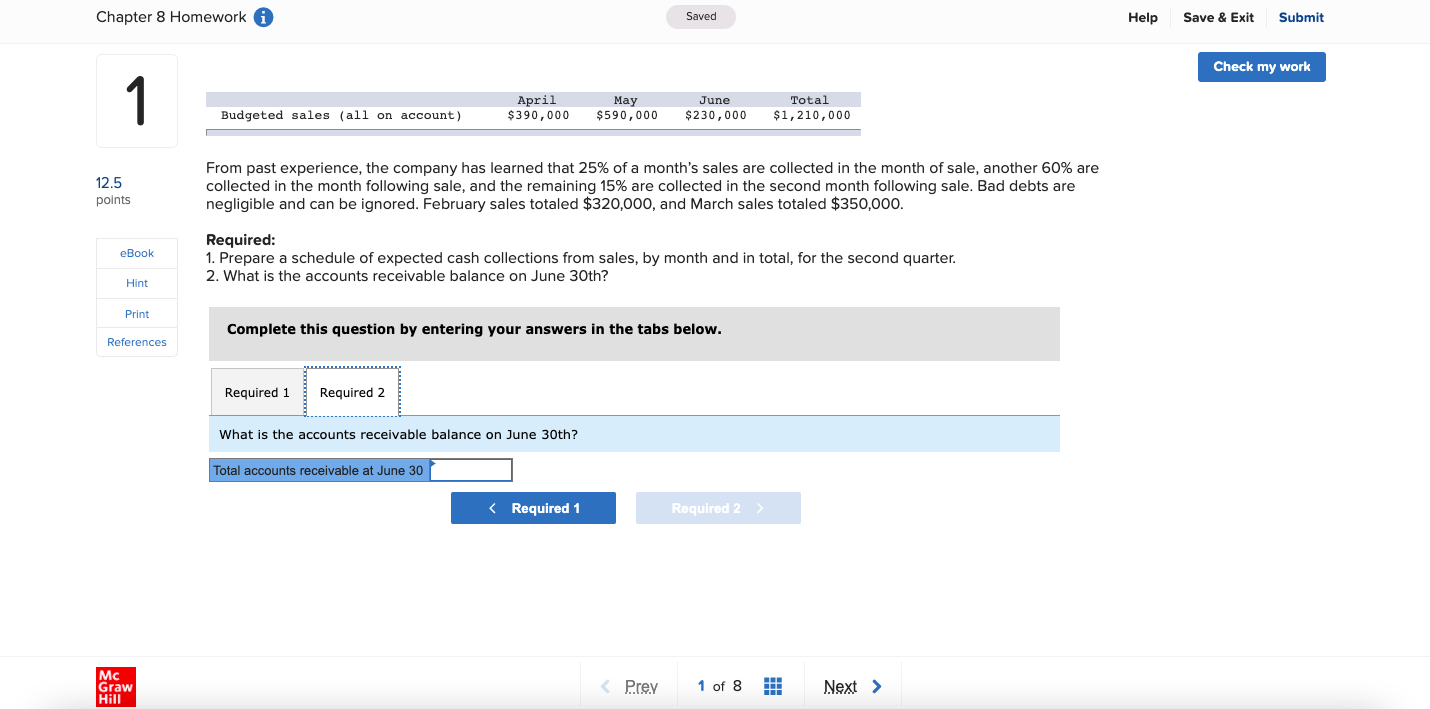
Task: Print the question
Action: (x=137, y=314)
